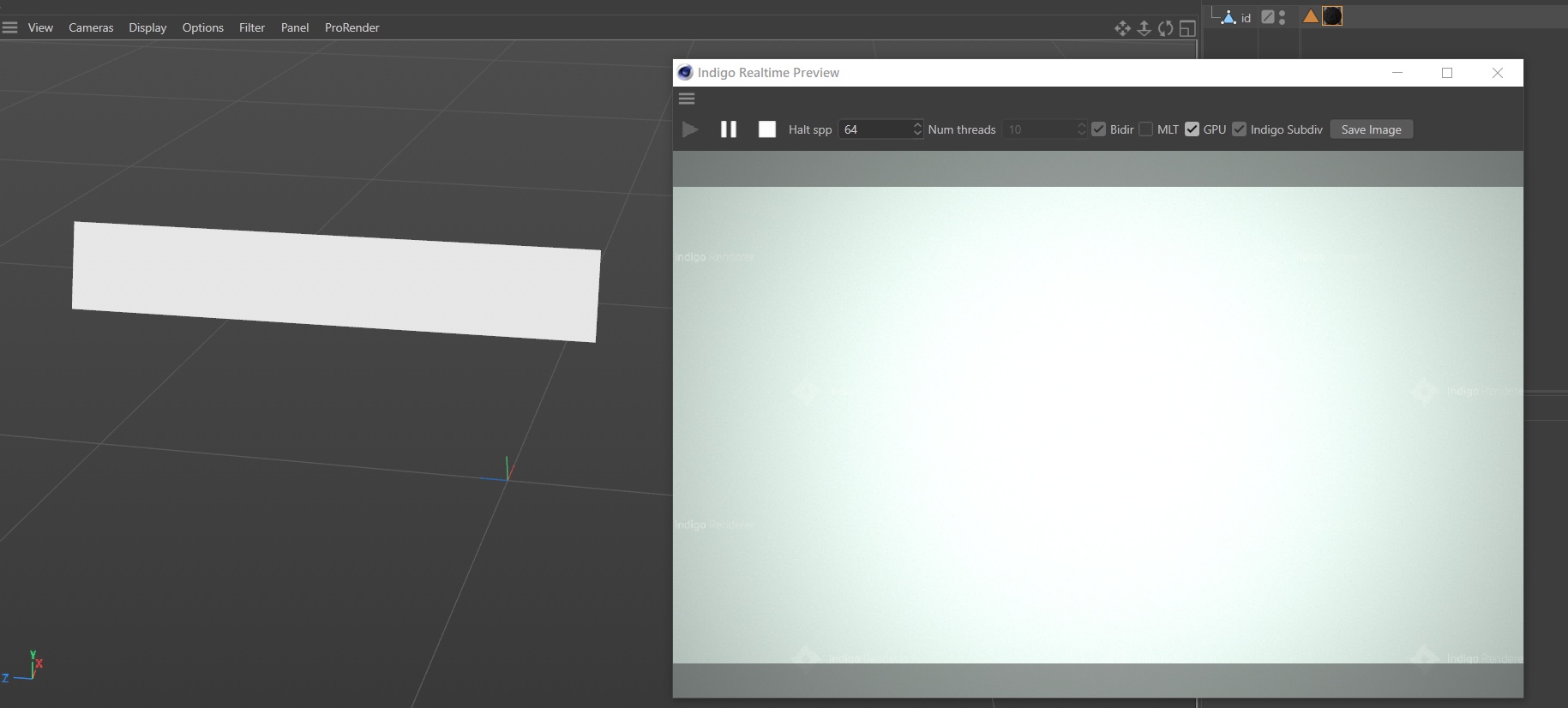Screen dimensions: 1568x708
Task: Select the orange triangle tag
Action: point(1310,16)
